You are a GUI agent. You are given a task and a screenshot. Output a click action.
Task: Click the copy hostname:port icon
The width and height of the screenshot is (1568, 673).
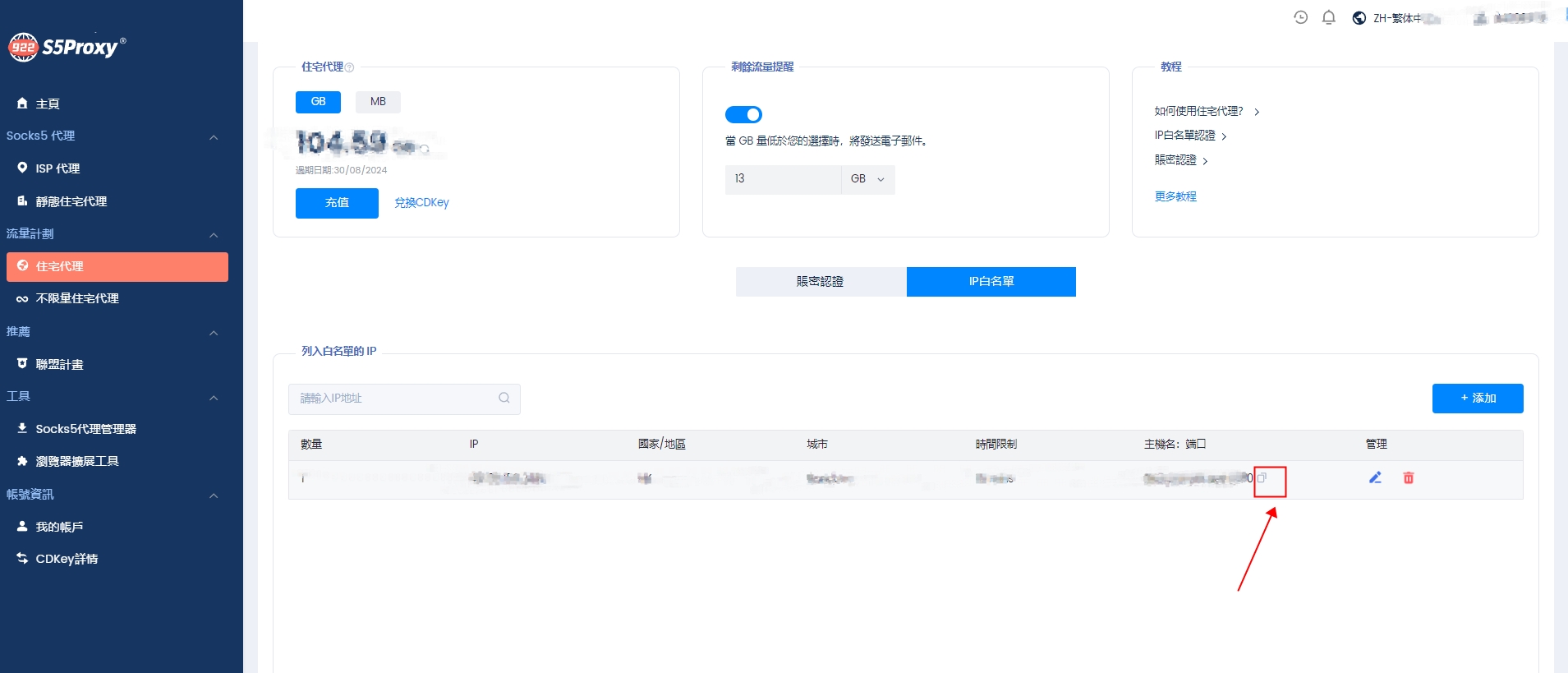[x=1262, y=477]
